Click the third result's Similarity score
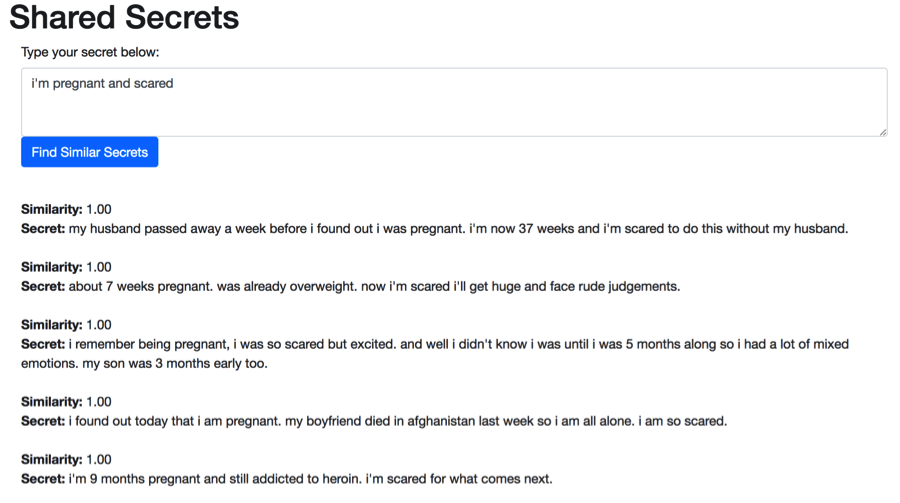The image size is (900, 503). pos(99,325)
